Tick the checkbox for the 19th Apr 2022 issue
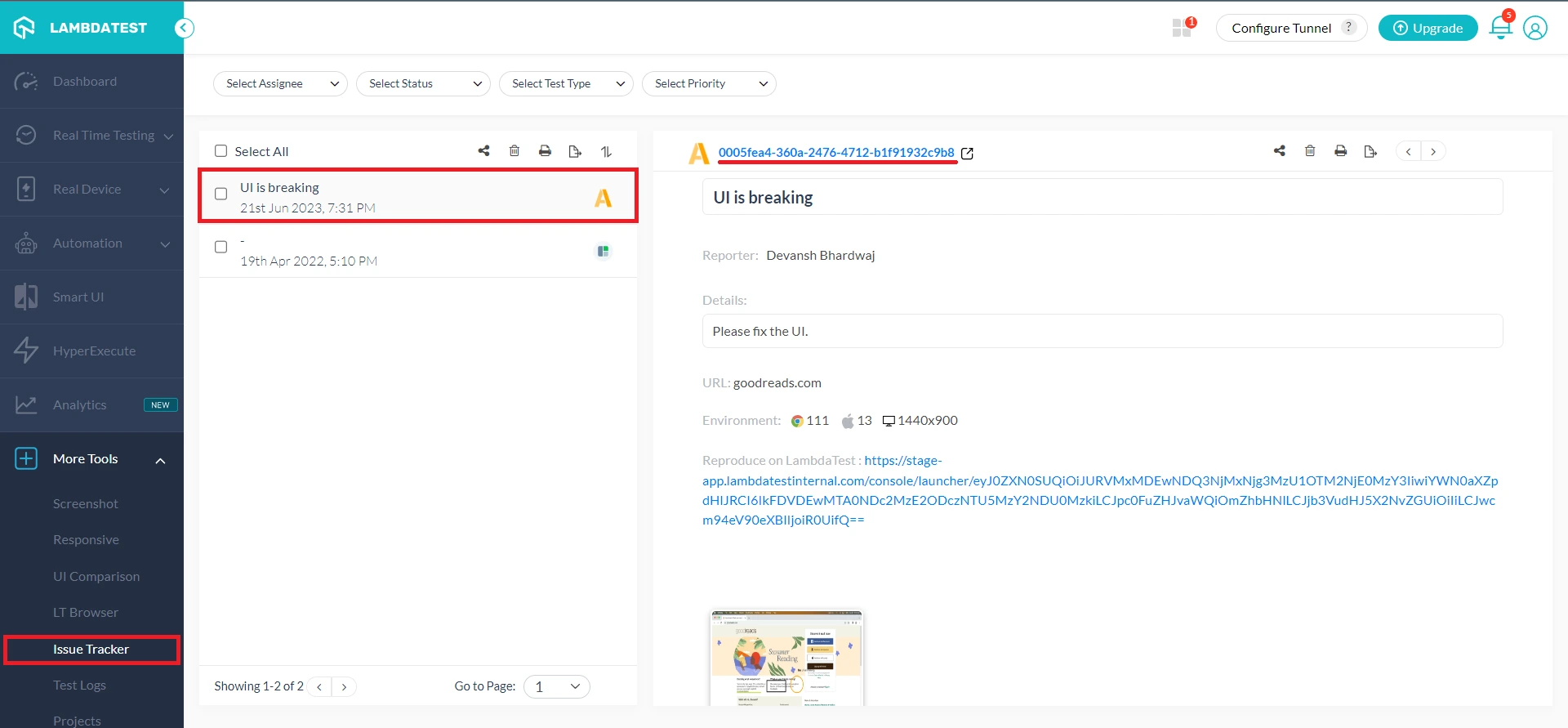 coord(221,247)
